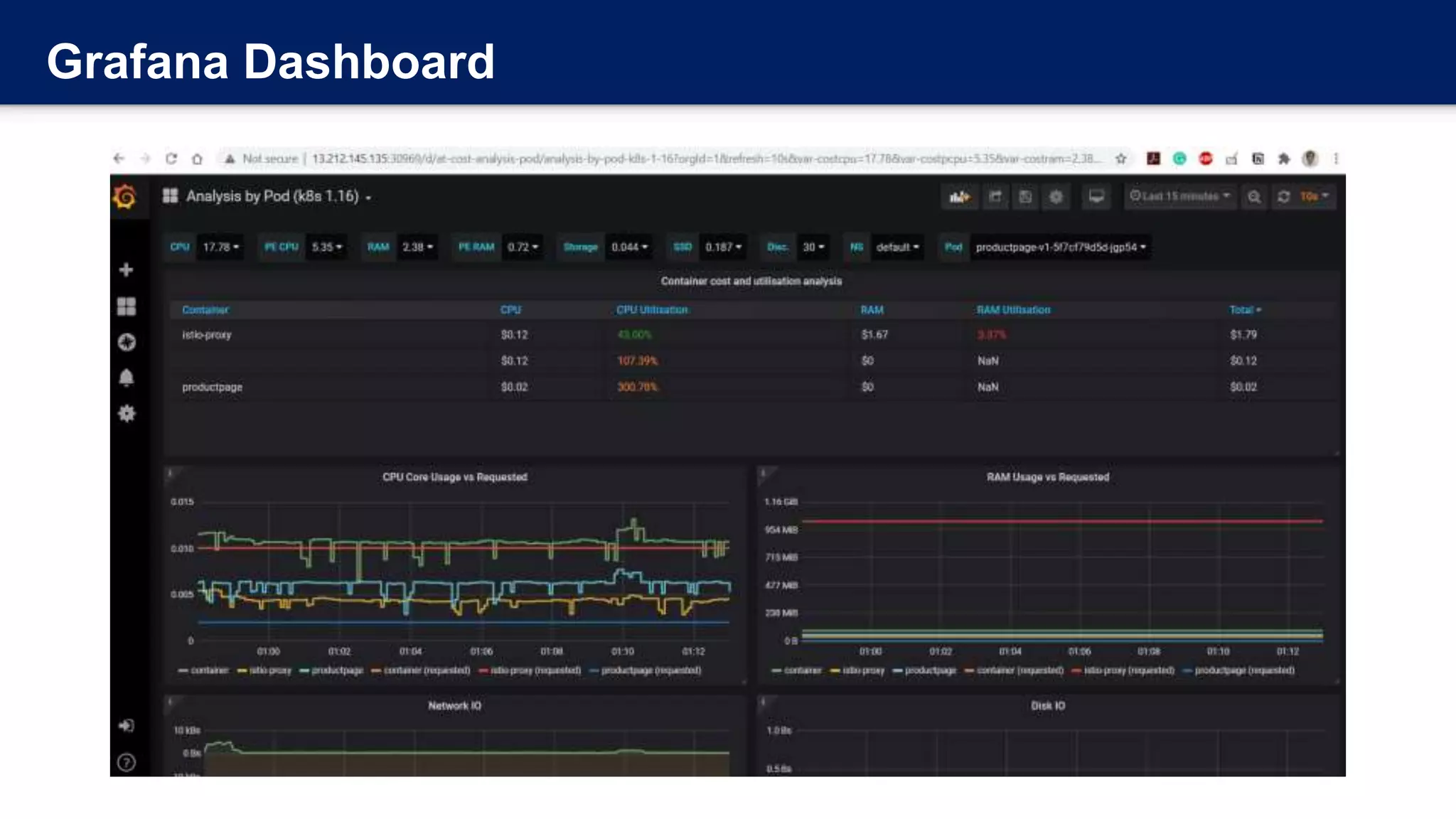This screenshot has width=1456, height=819.
Task: Open the Storage 0.044 dropdown
Action: 629,247
